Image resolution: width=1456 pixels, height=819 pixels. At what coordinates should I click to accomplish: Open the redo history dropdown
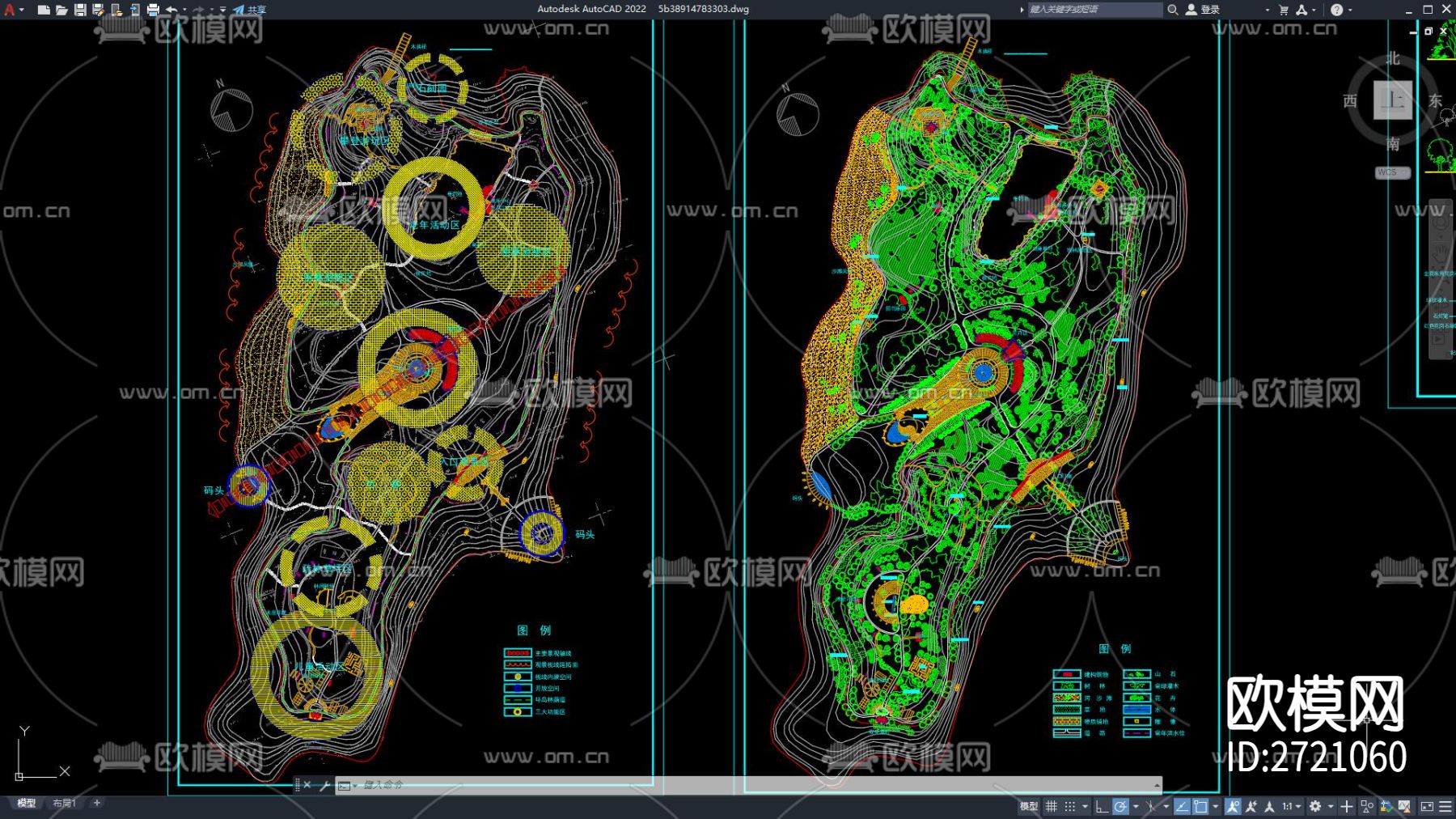click(x=212, y=10)
